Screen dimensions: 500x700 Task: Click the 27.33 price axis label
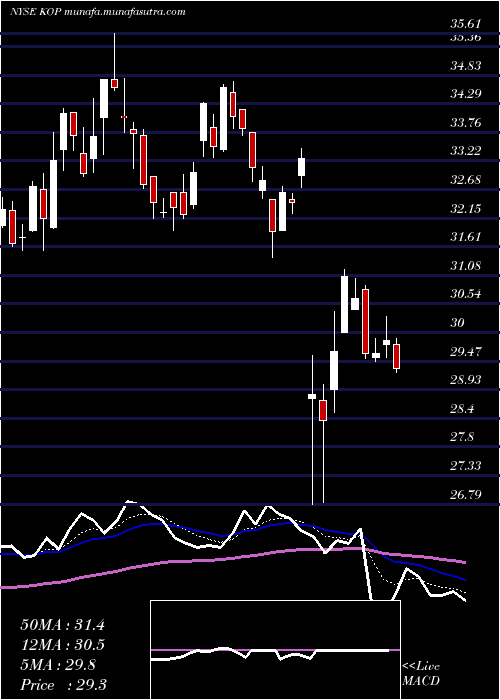[466, 466]
